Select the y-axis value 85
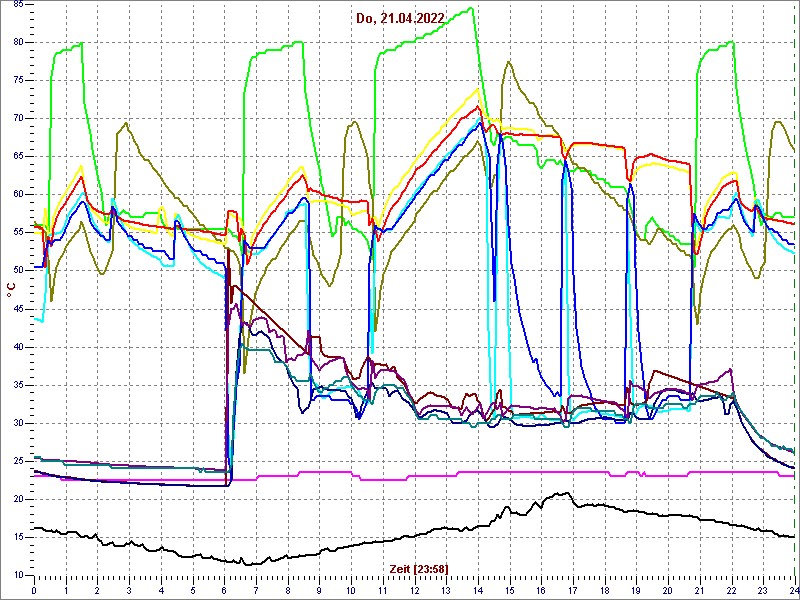 [17, 5]
